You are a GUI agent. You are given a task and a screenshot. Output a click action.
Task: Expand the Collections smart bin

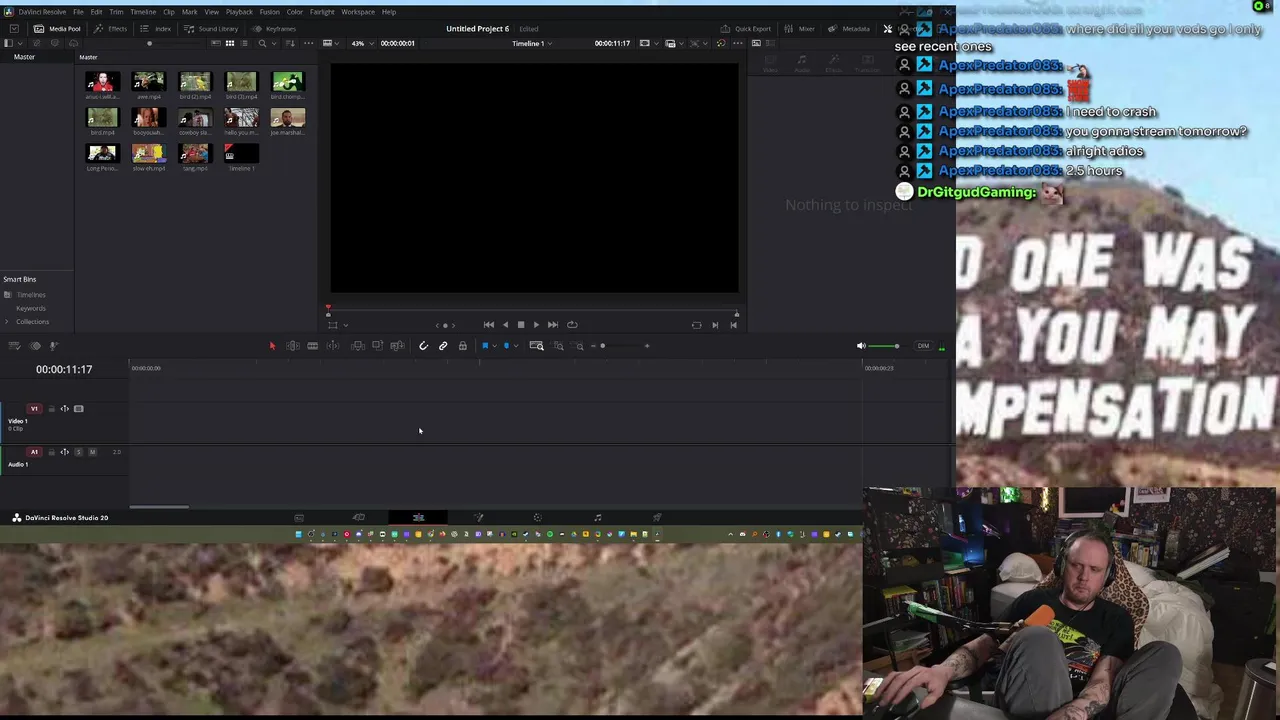click(7, 321)
